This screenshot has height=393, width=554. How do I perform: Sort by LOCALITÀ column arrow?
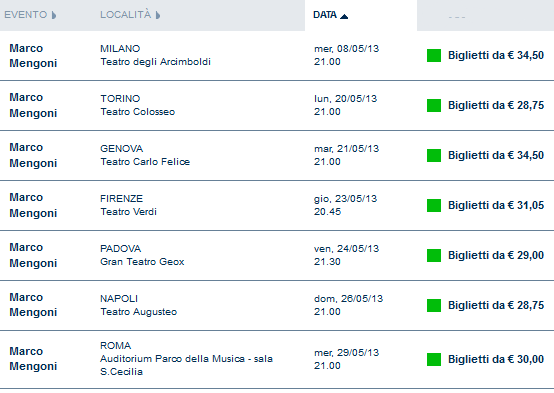coord(158,15)
